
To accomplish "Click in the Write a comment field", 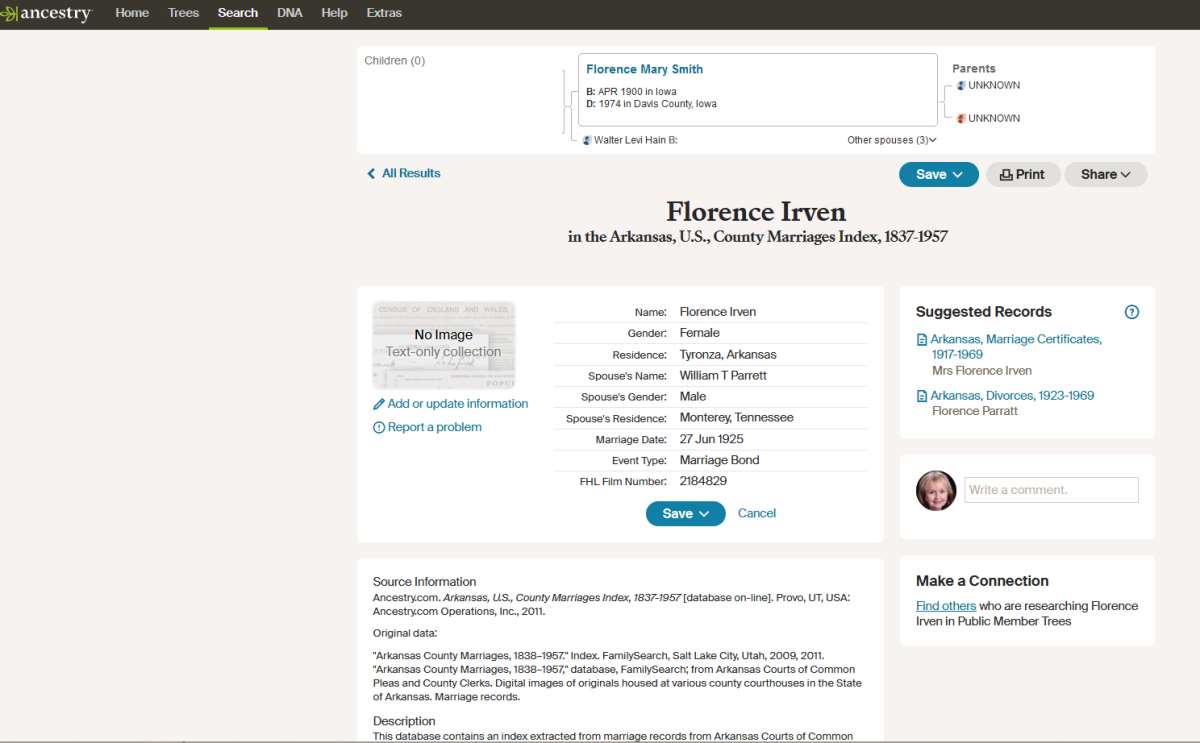I will pos(1050,490).
